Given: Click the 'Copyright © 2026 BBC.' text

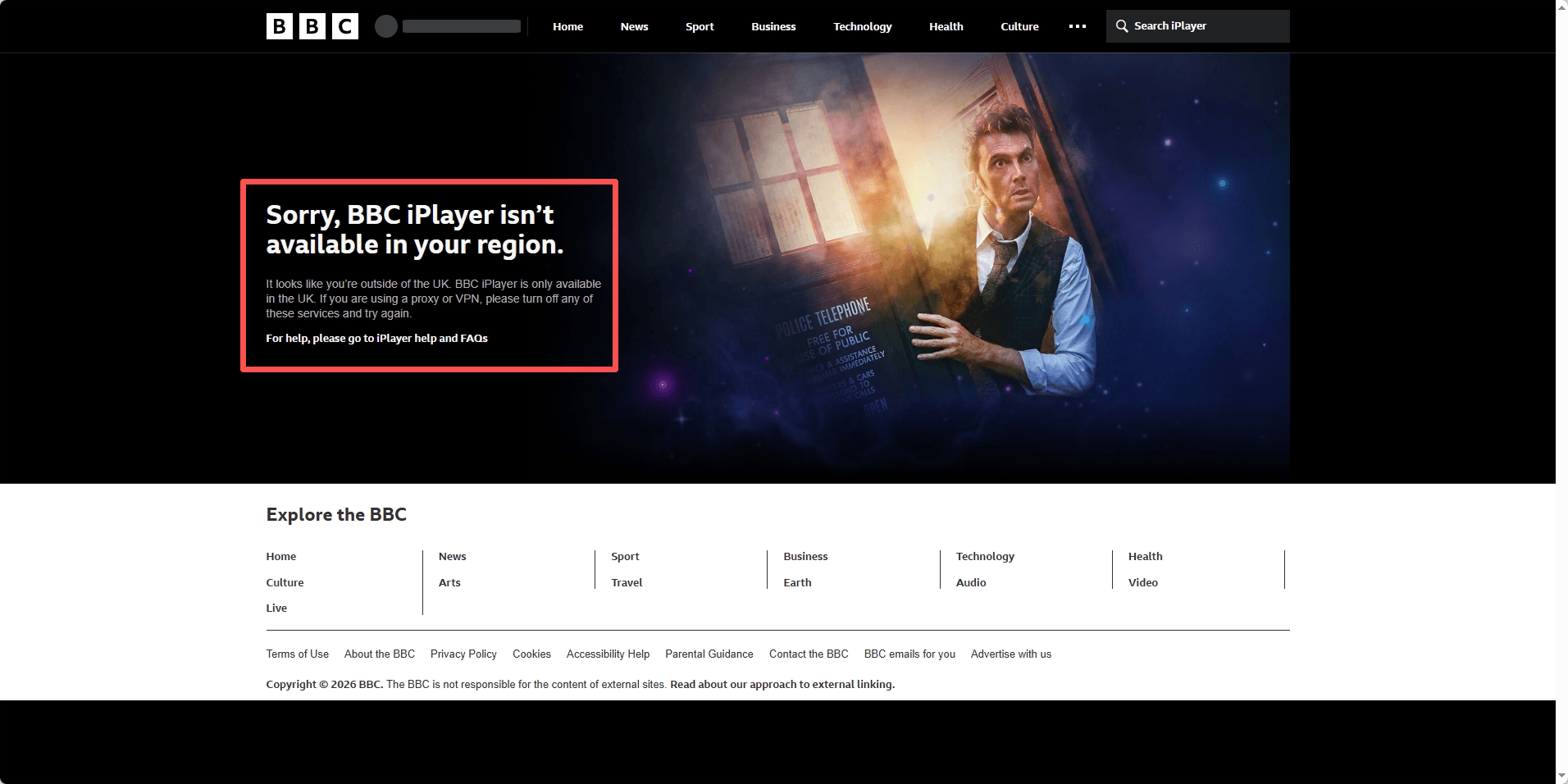Looking at the screenshot, I should pyautogui.click(x=325, y=684).
